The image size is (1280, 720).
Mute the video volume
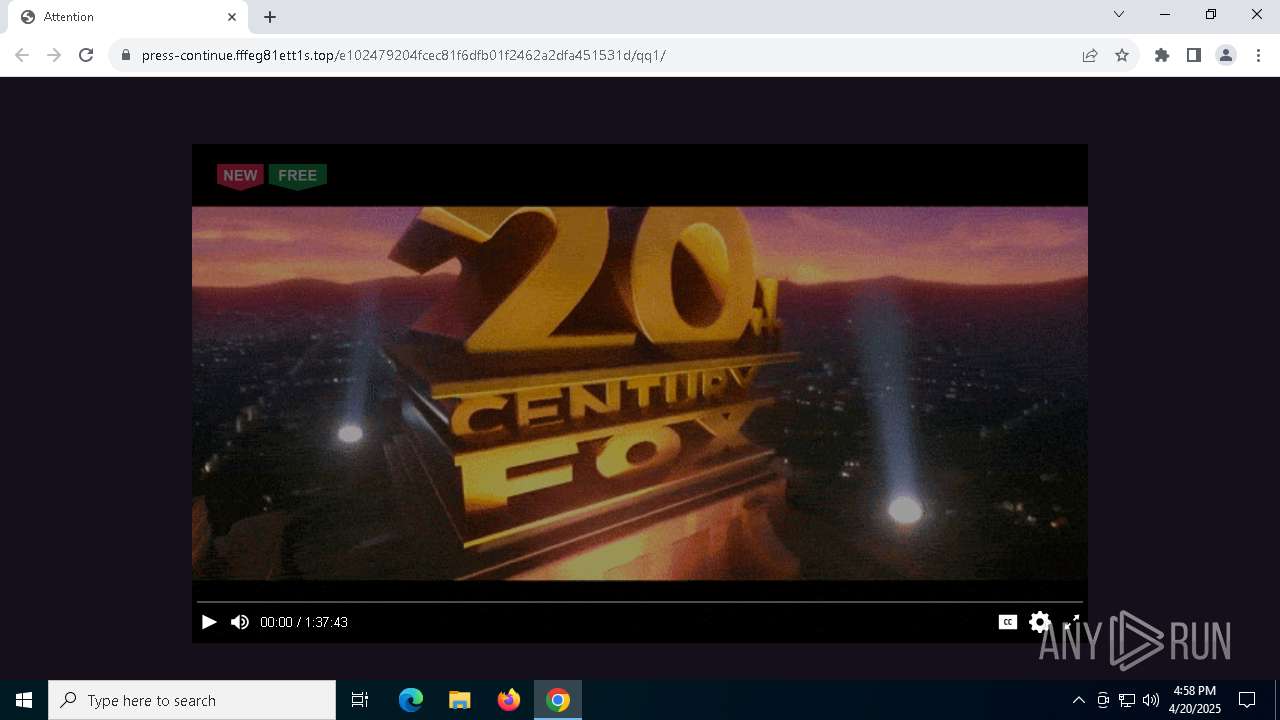240,622
